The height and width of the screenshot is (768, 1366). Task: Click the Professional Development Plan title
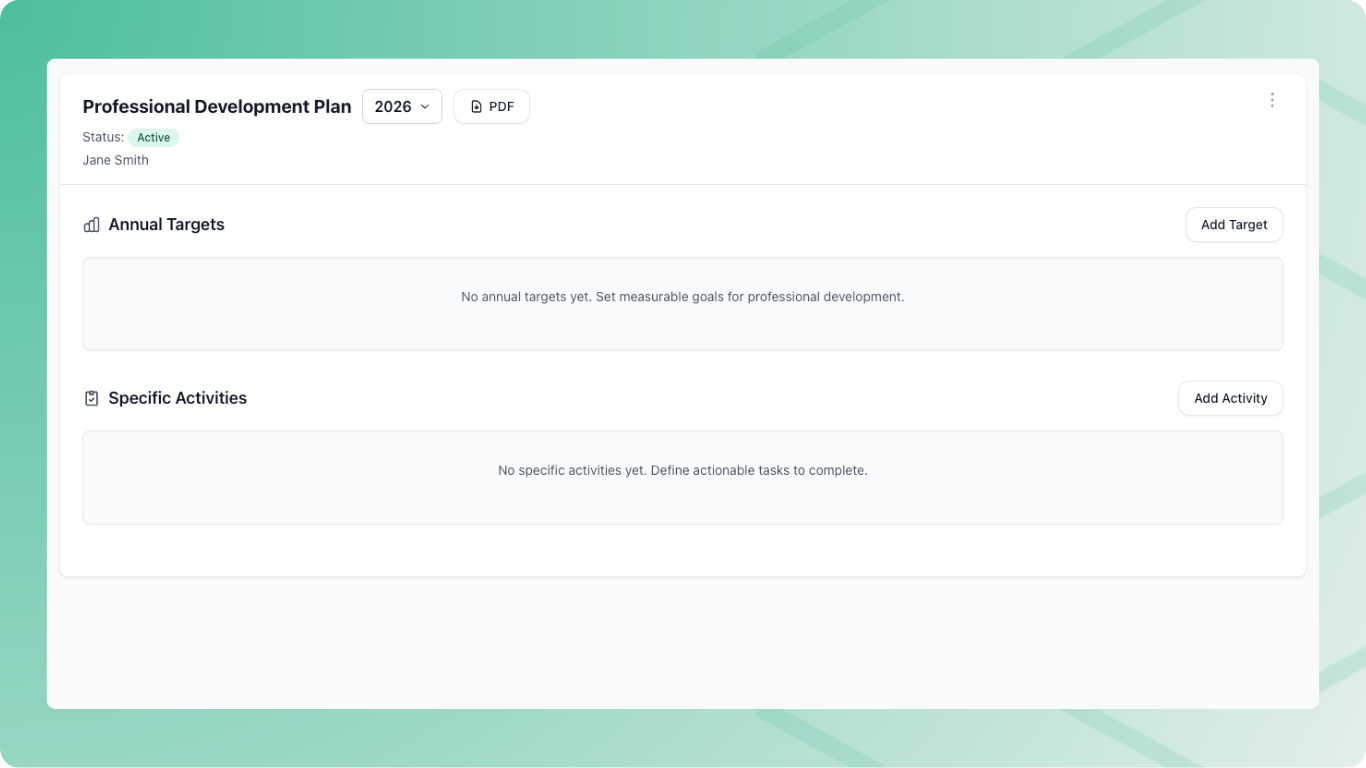pos(217,107)
